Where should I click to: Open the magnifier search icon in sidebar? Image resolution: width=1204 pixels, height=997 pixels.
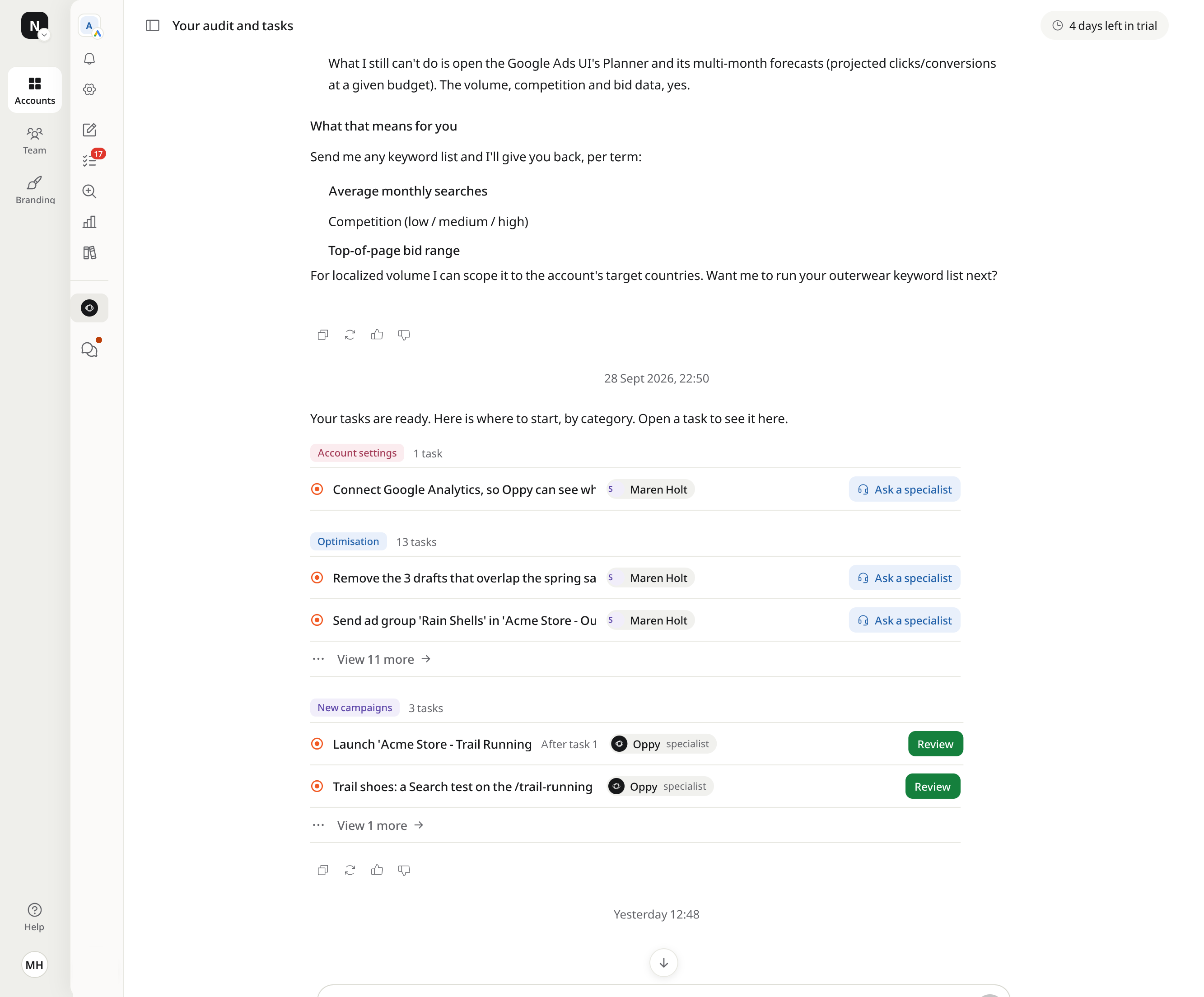(x=89, y=191)
